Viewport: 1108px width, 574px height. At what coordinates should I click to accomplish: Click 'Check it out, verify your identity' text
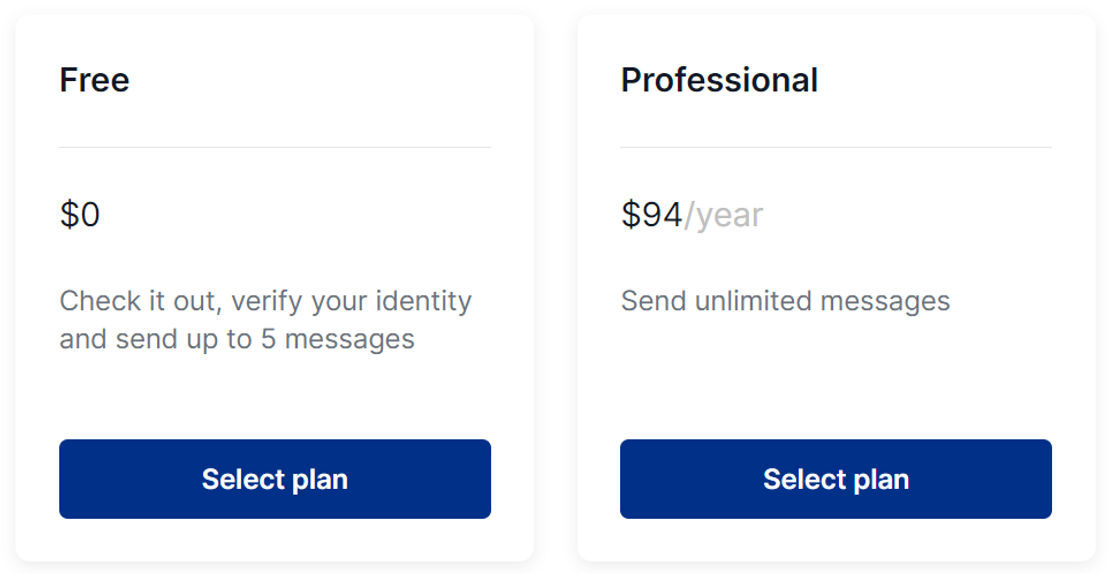point(266,301)
